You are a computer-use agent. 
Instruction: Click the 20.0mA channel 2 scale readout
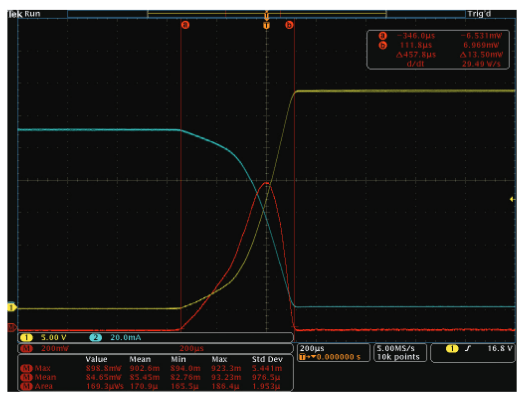tap(125, 338)
